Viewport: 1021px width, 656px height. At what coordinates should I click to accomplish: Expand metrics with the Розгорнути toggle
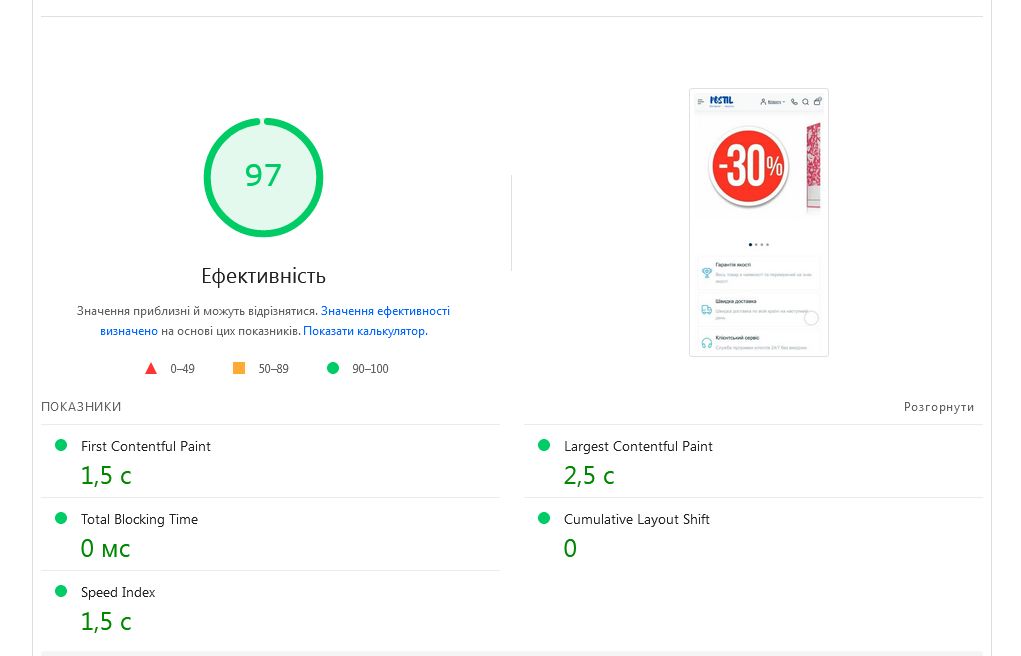(938, 407)
